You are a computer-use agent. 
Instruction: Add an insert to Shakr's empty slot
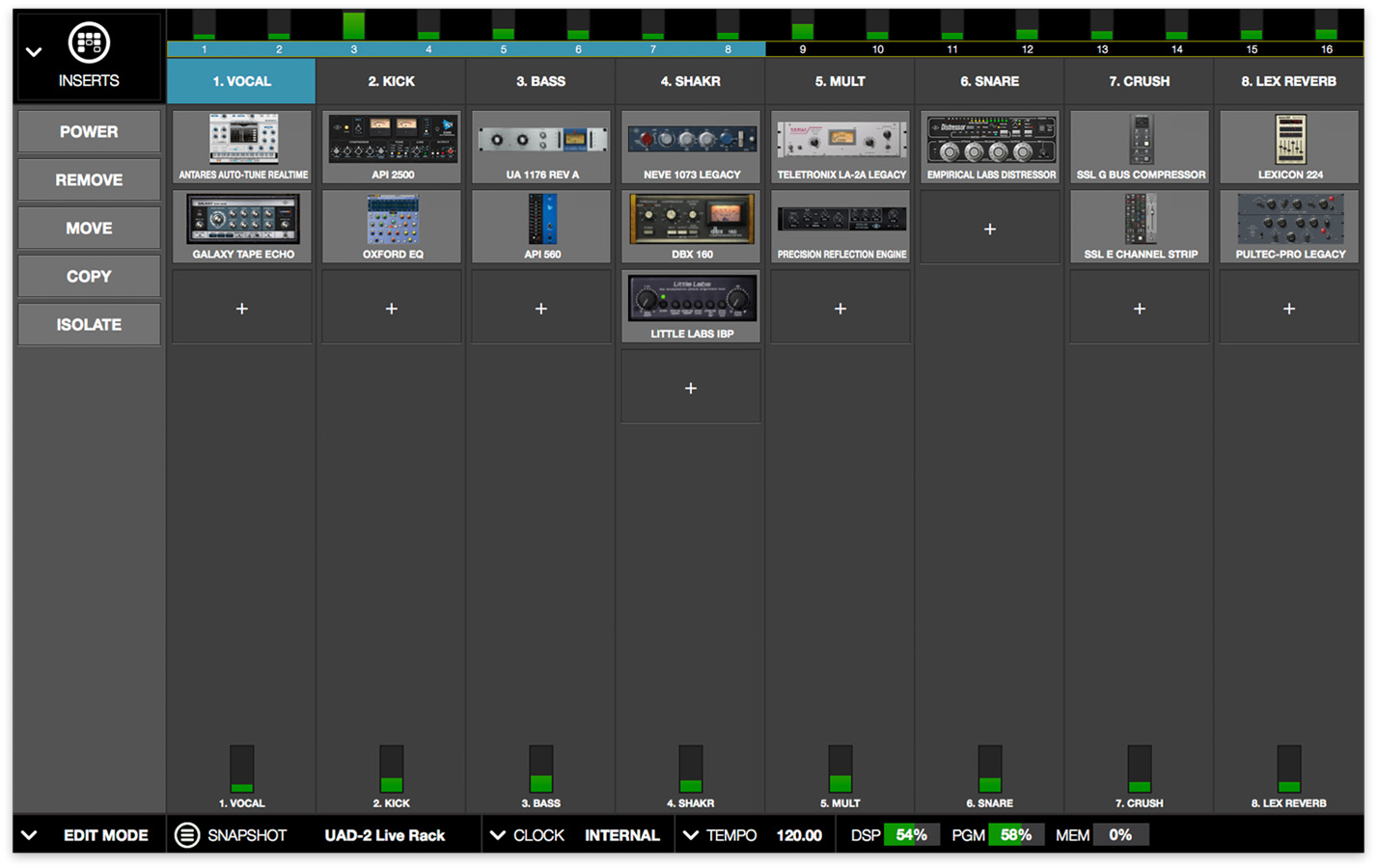tap(691, 388)
